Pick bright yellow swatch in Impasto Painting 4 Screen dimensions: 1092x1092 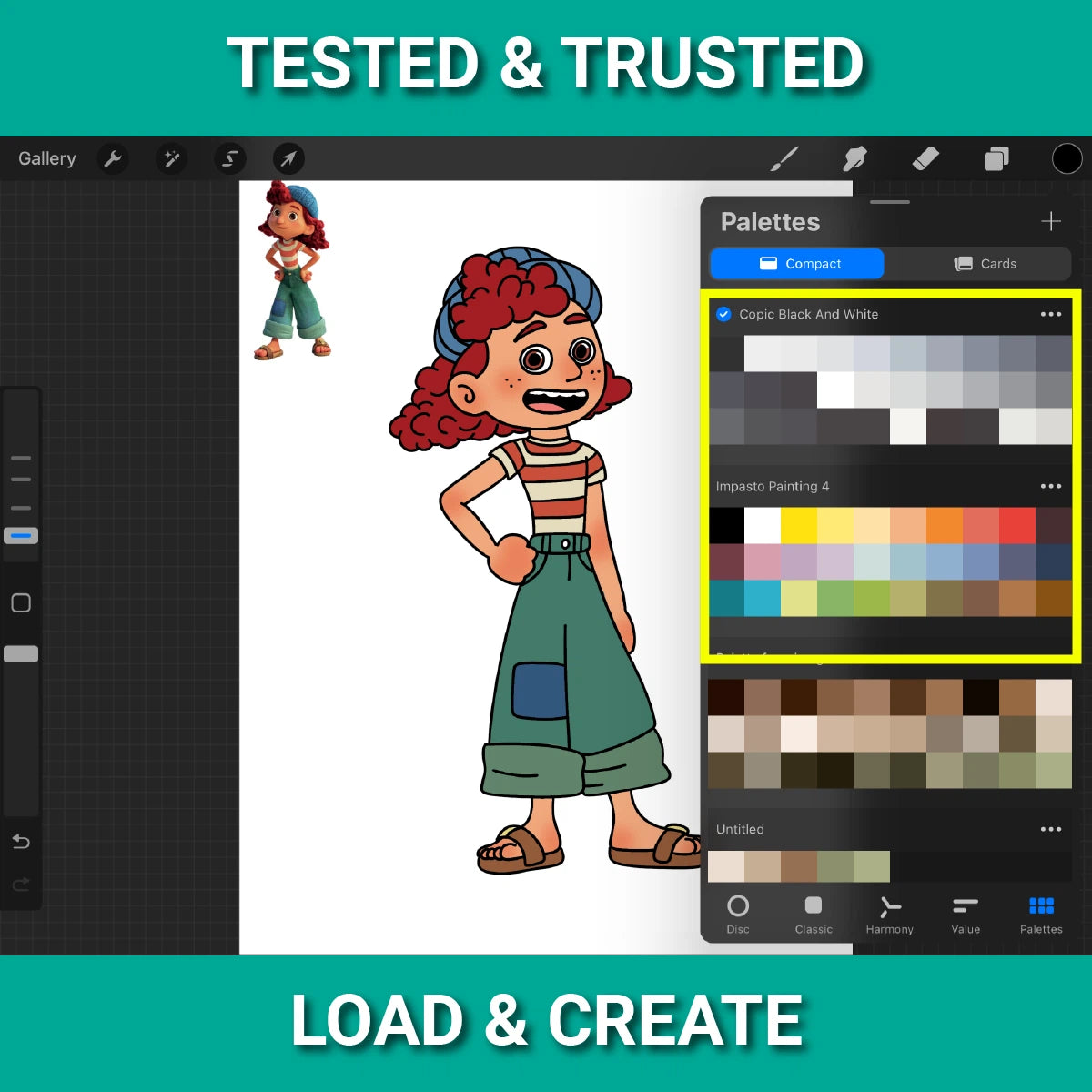pyautogui.click(x=799, y=525)
